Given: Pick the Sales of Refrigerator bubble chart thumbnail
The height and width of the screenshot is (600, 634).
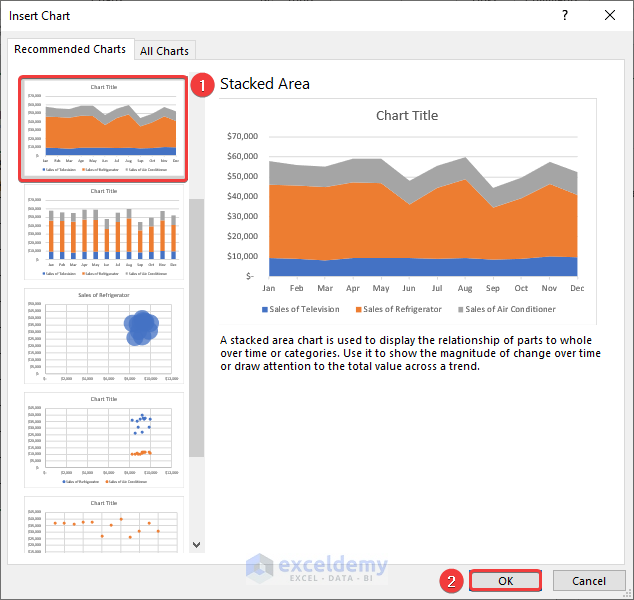Looking at the screenshot, I should [x=104, y=336].
